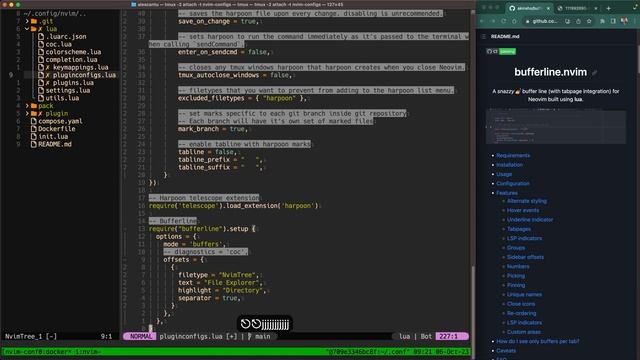Open a new browser tab
The image size is (640, 360).
tap(608, 8)
